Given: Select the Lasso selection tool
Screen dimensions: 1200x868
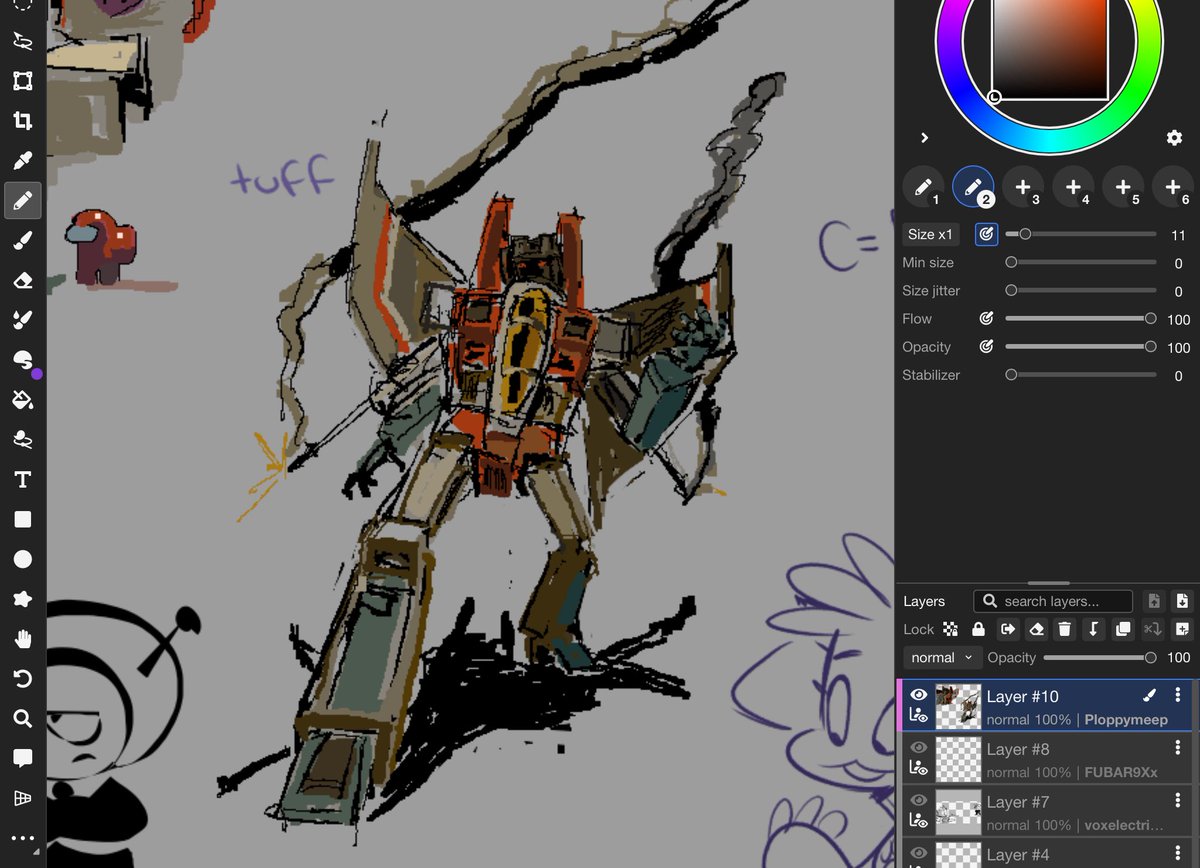Looking at the screenshot, I should 22,41.
